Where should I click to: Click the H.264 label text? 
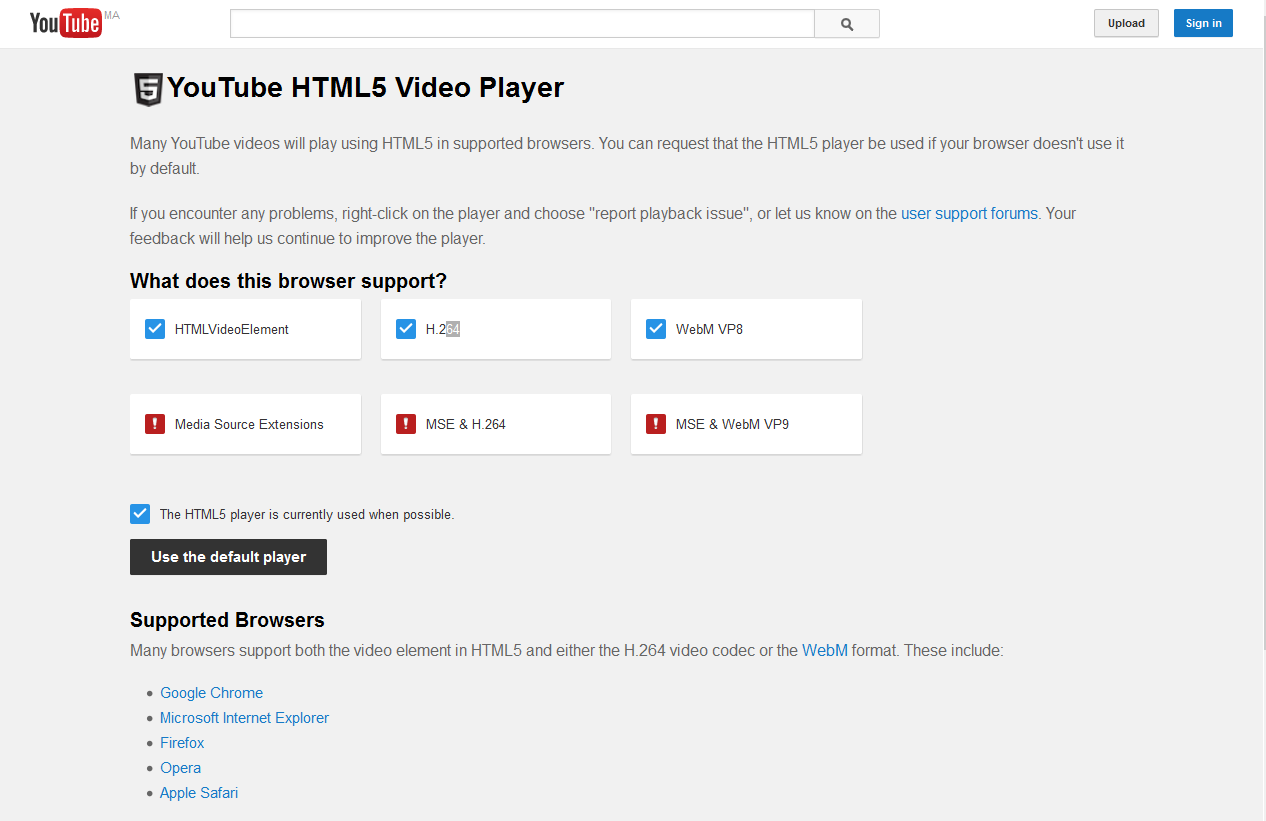point(443,329)
